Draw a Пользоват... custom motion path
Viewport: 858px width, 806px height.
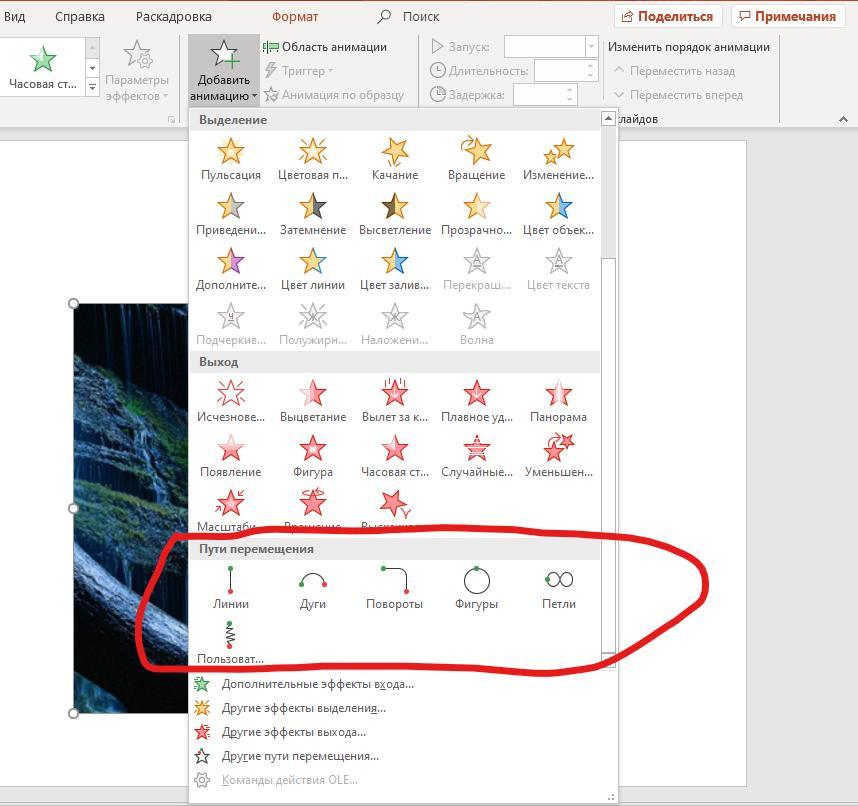230,643
